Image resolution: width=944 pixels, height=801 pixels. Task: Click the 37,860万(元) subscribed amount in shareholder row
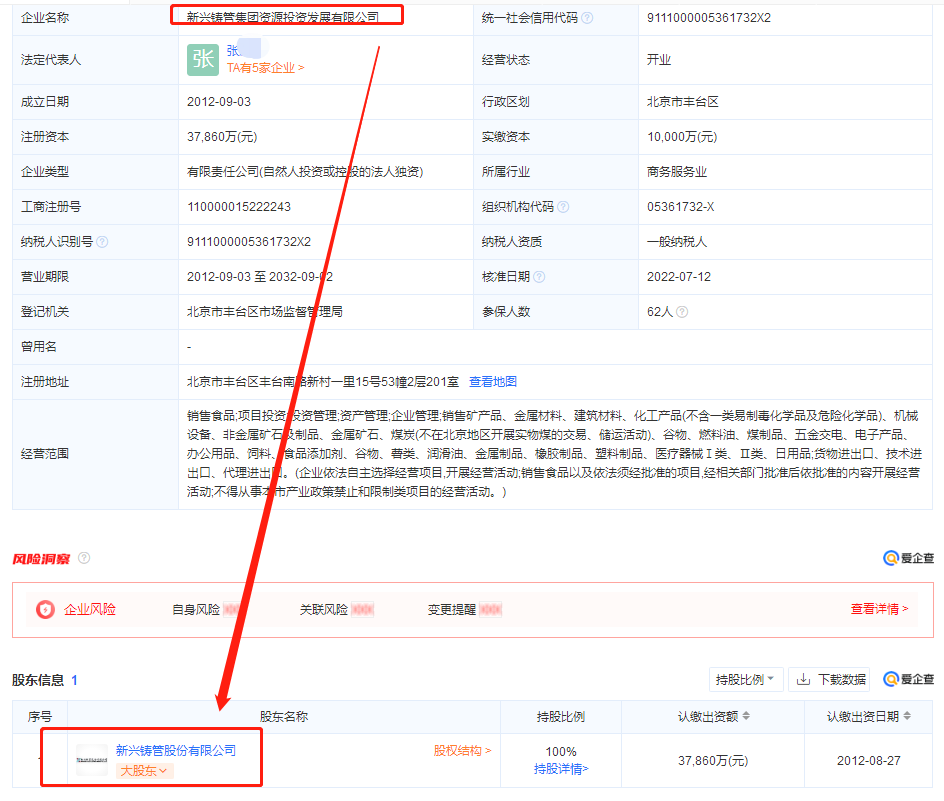pos(713,761)
